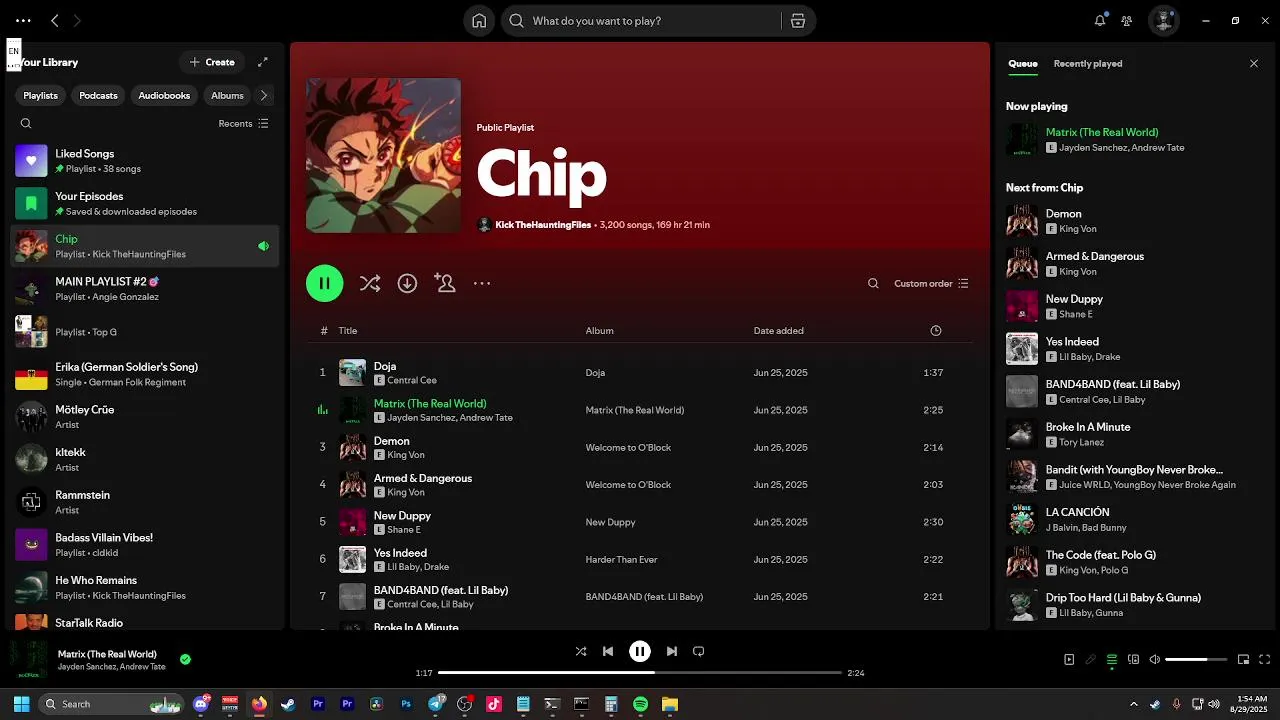
Task: Toggle the Queue button in player bar
Action: coord(1111,659)
